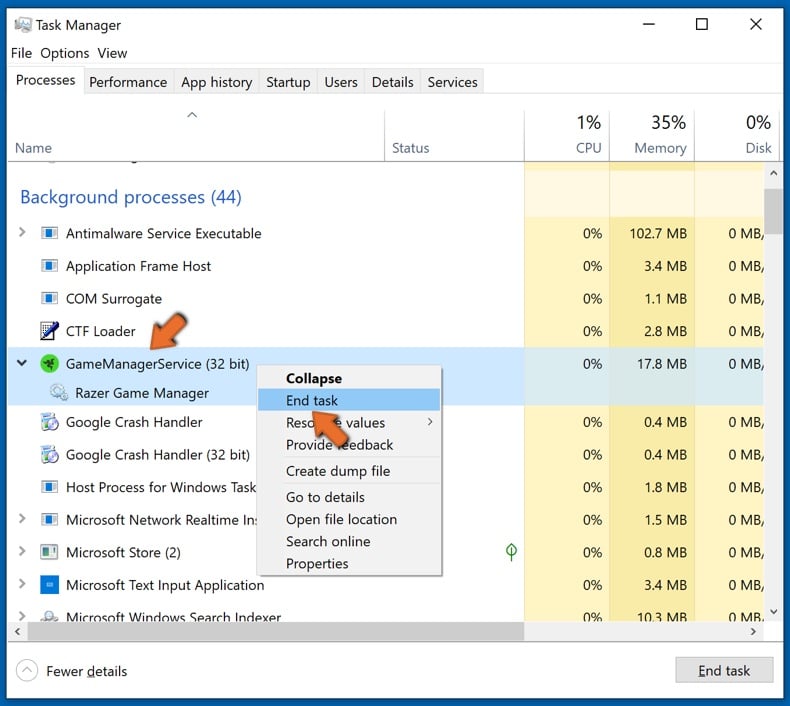
Task: Select Create dump file
Action: (349, 471)
